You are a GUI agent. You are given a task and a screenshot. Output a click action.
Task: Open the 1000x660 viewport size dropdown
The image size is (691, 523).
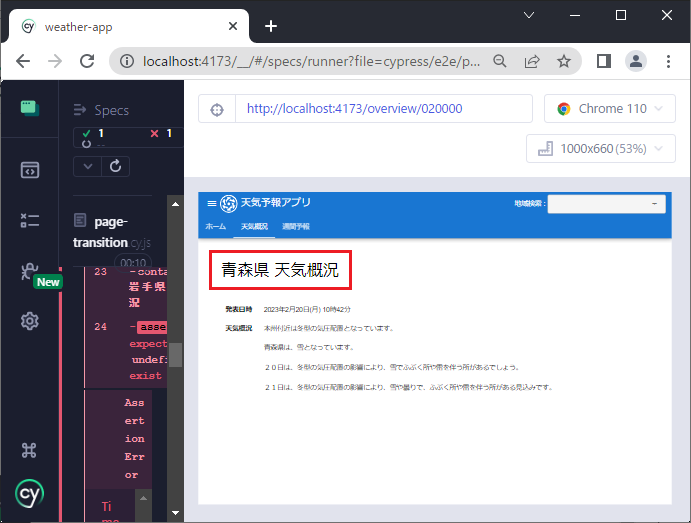tap(601, 148)
